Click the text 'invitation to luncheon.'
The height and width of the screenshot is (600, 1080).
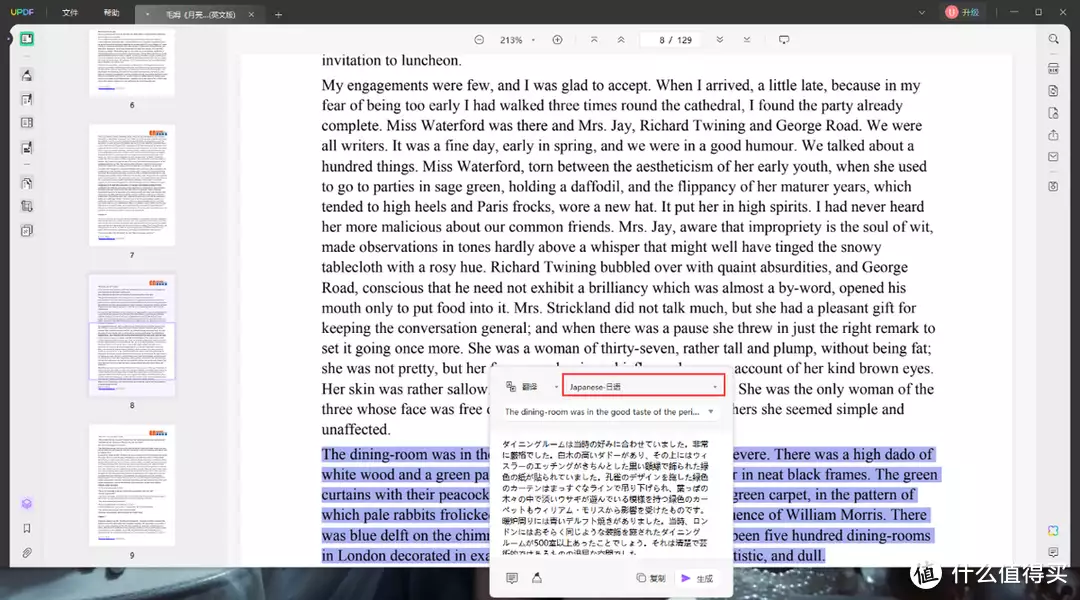391,61
